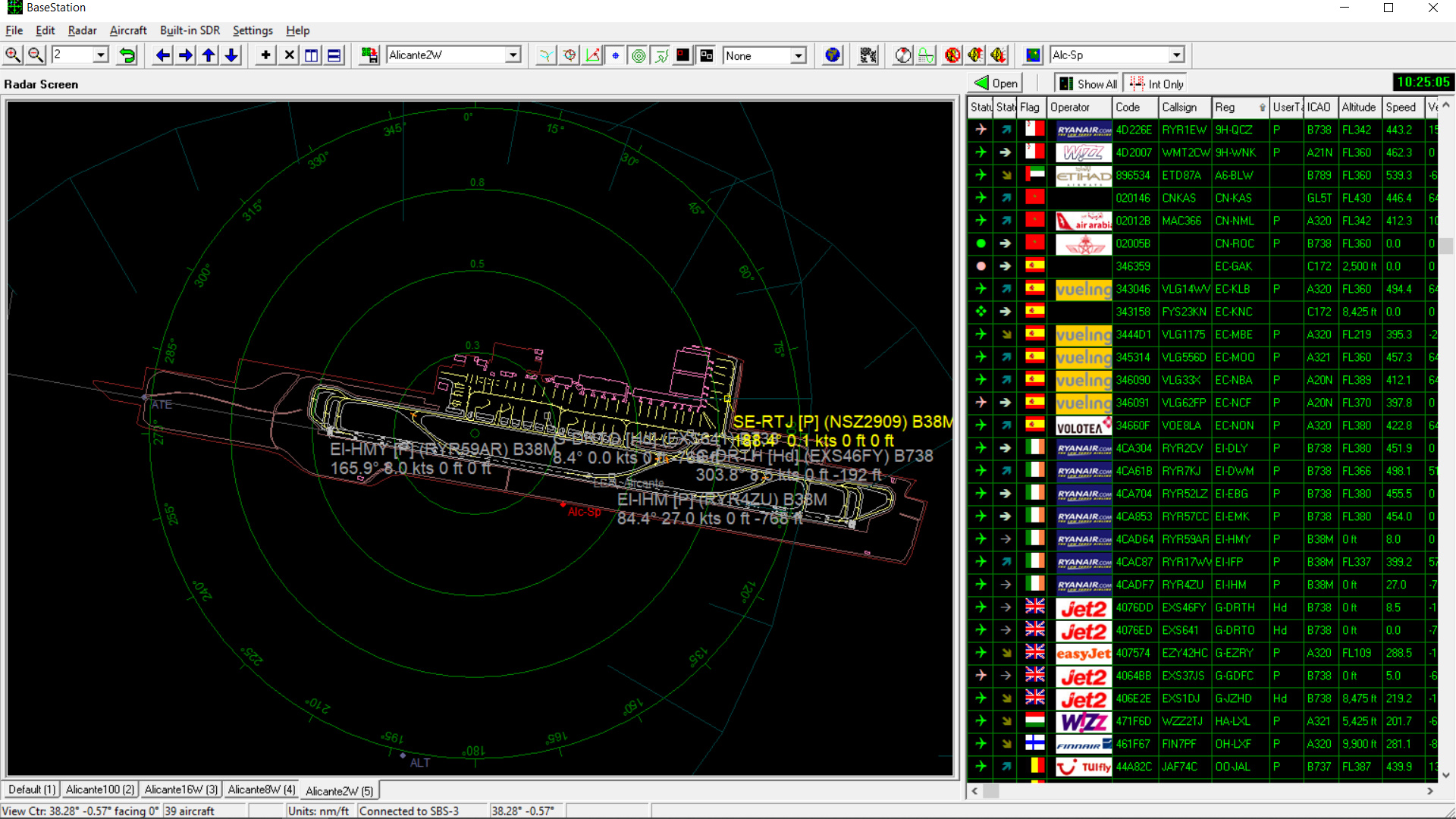This screenshot has width=1456, height=819.
Task: Open the globe map icon
Action: [833, 55]
